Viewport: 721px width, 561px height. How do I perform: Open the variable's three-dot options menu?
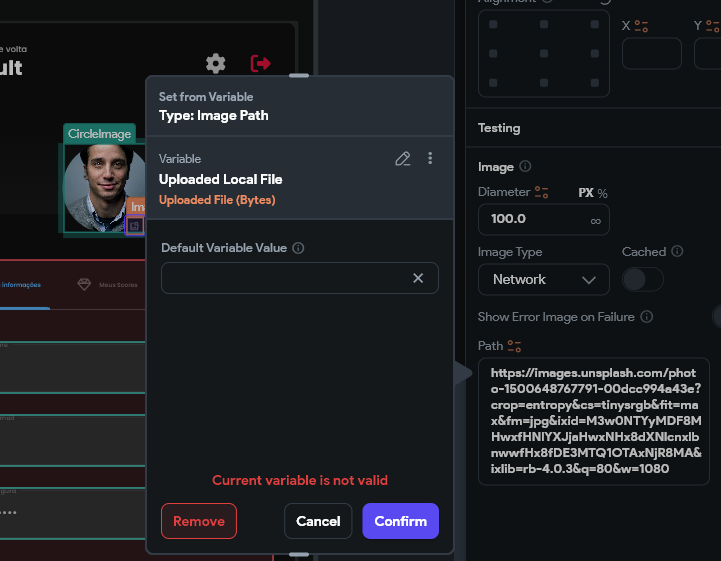click(430, 158)
